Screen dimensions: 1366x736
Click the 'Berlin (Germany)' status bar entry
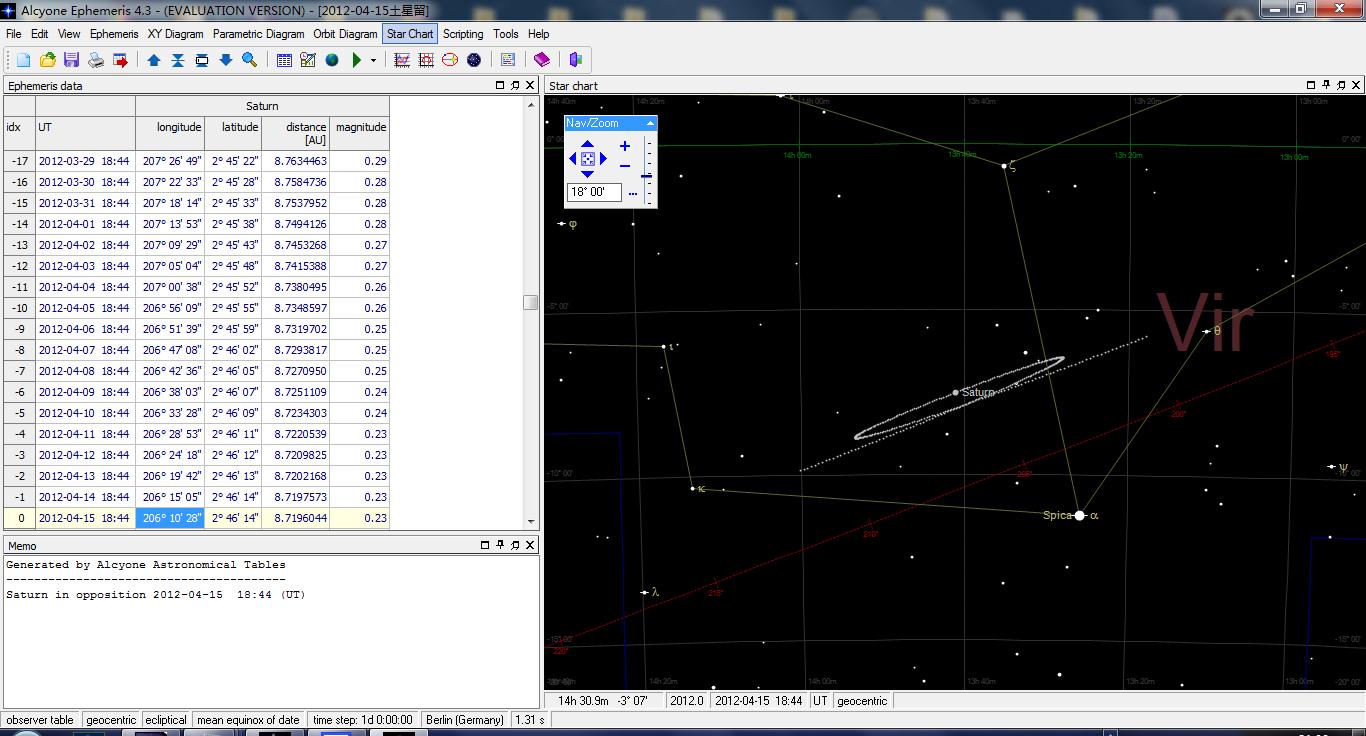tap(465, 720)
